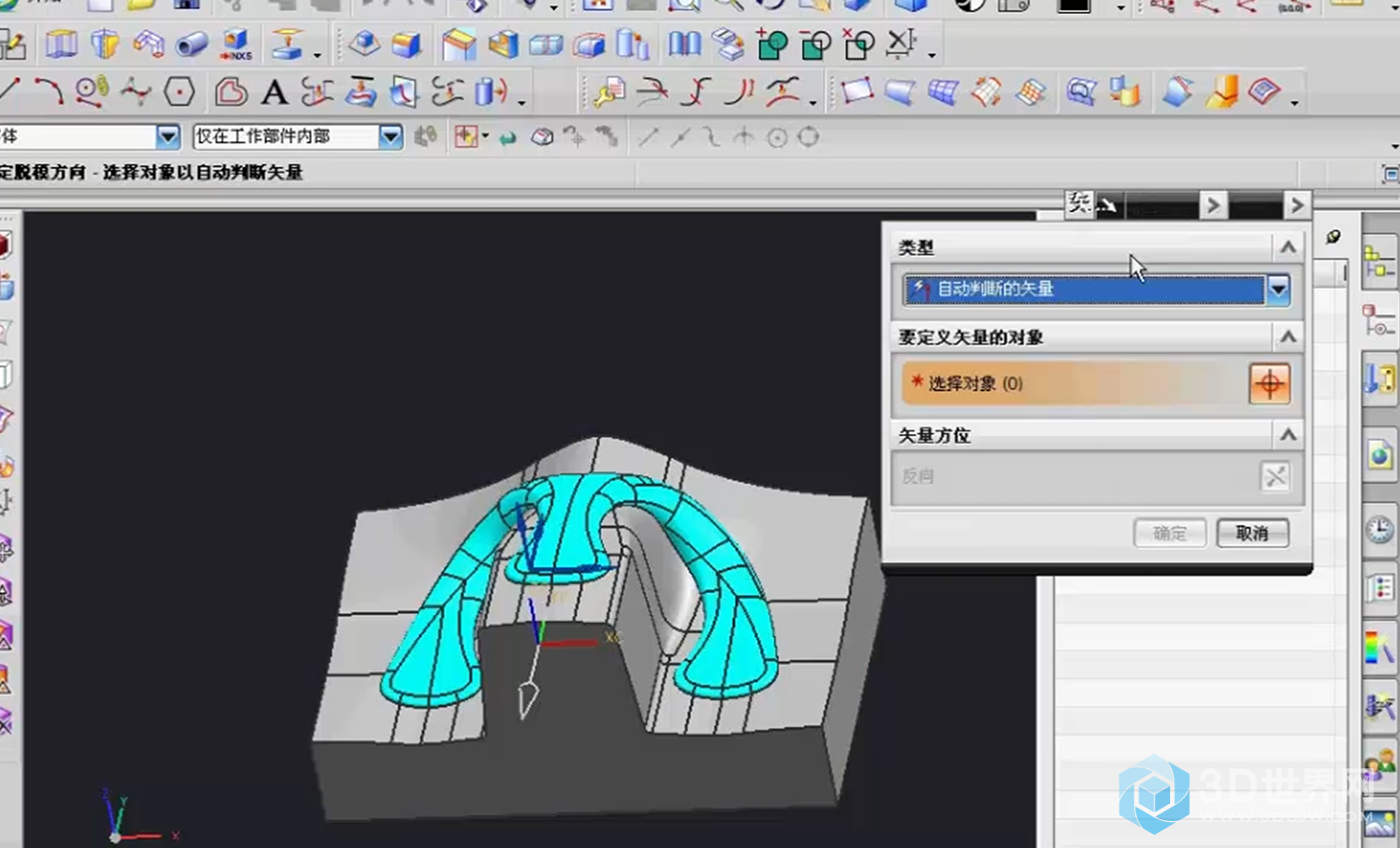Click the greyed Reverse direction icon

click(1275, 476)
